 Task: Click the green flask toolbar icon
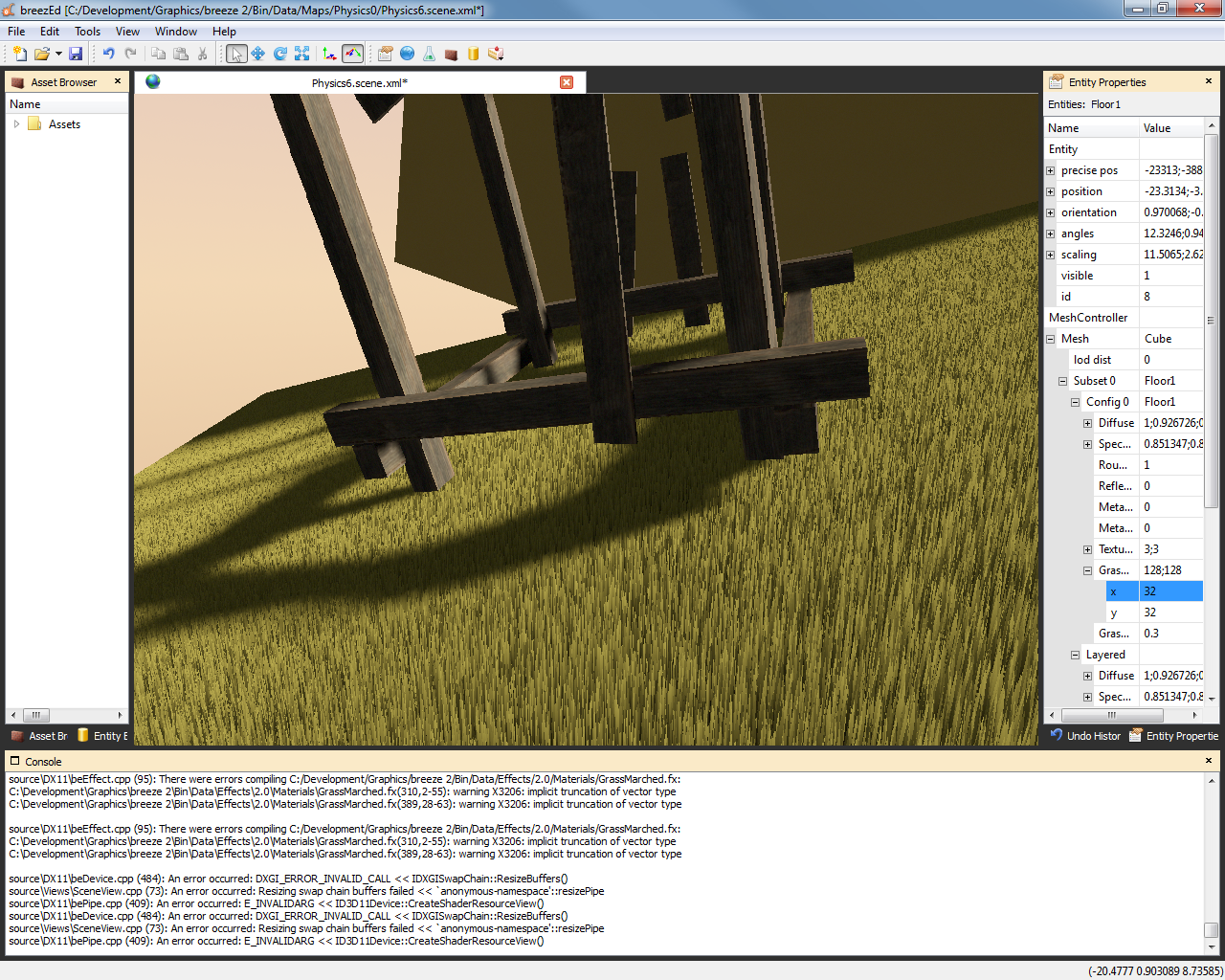coord(429,54)
